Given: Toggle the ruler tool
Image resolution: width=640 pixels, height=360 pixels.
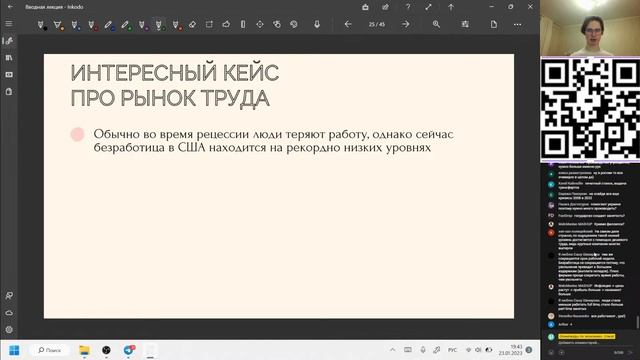Looking at the screenshot, I should [x=243, y=24].
